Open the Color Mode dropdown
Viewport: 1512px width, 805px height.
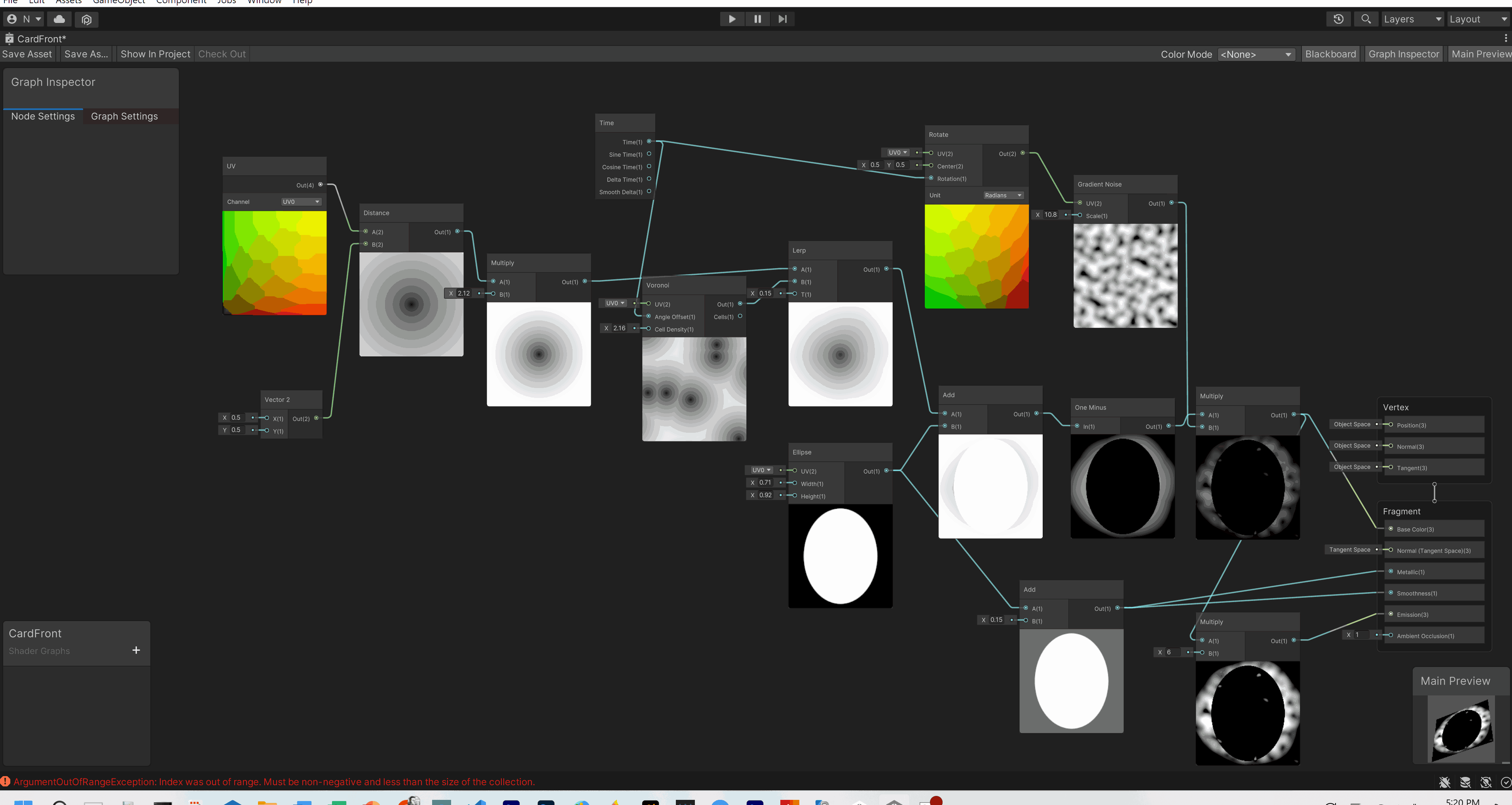1256,54
